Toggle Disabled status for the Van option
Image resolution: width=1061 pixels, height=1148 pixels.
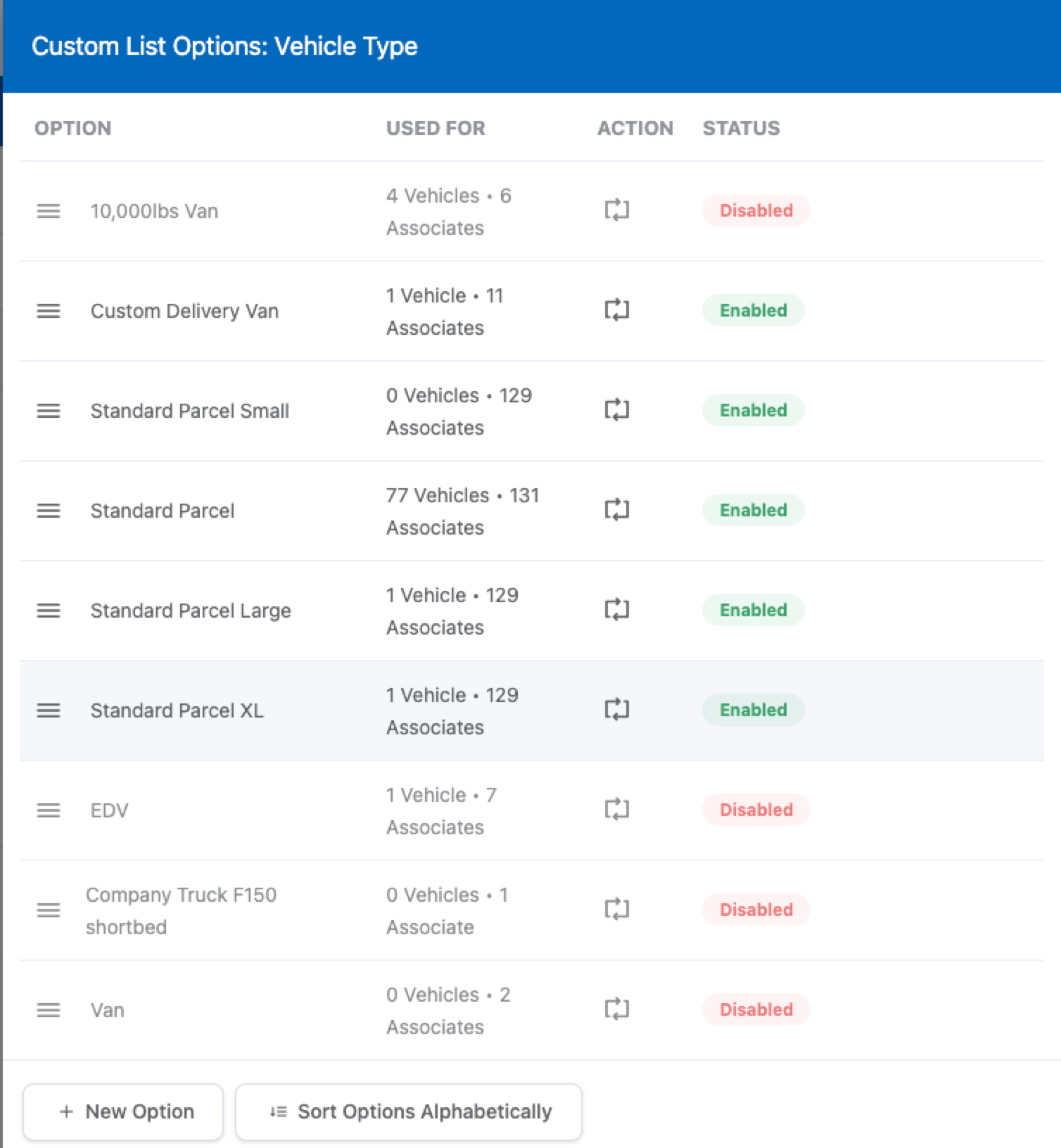pos(756,1009)
